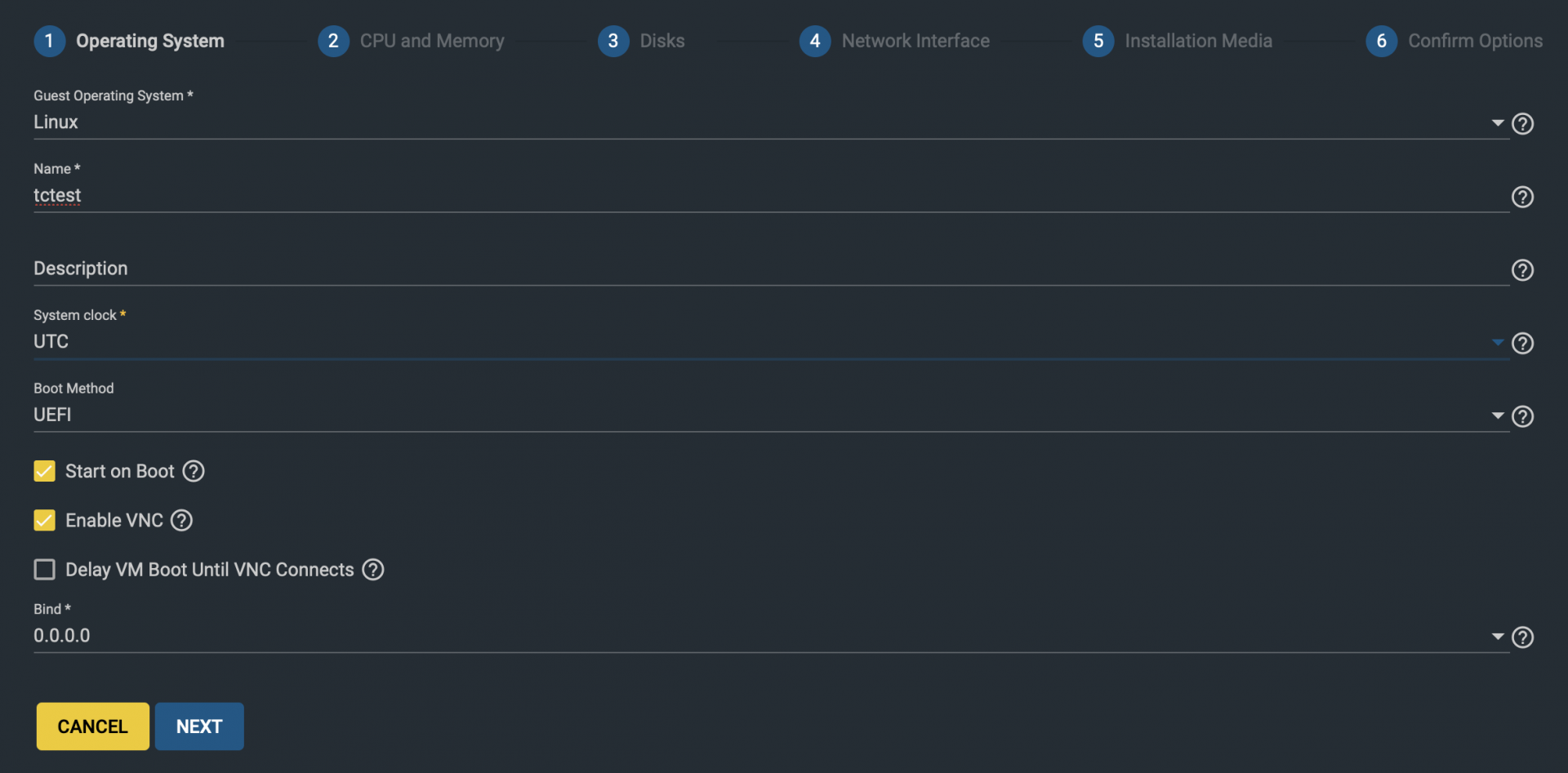Screen dimensions: 1568x773
Task: Show help for Delay VM Boot option
Action: pyautogui.click(x=373, y=569)
